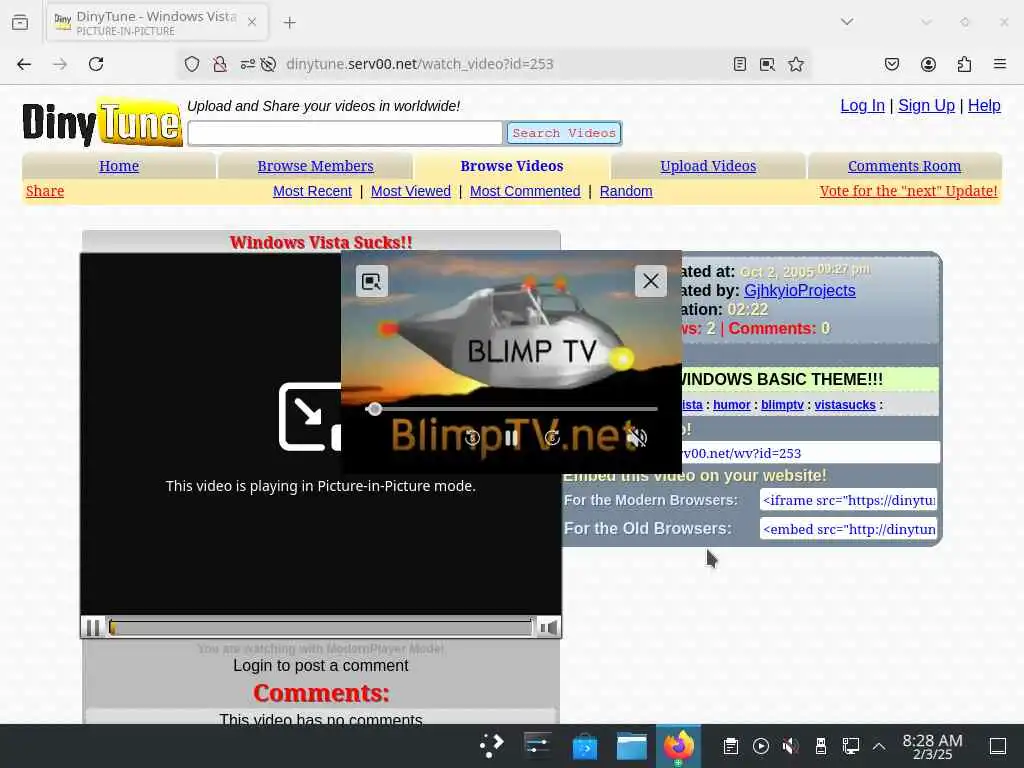The image size is (1024, 768).
Task: Seek forward 5 seconds in PiP
Action: point(552,438)
